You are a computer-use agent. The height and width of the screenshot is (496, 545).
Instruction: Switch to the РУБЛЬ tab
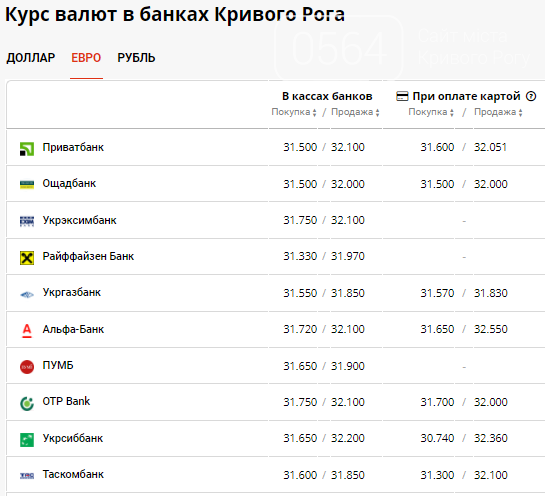coord(136,58)
